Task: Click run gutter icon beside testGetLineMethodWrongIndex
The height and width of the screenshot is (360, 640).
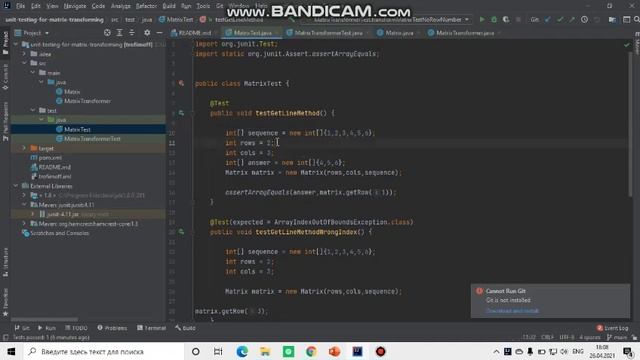Action: 181,232
